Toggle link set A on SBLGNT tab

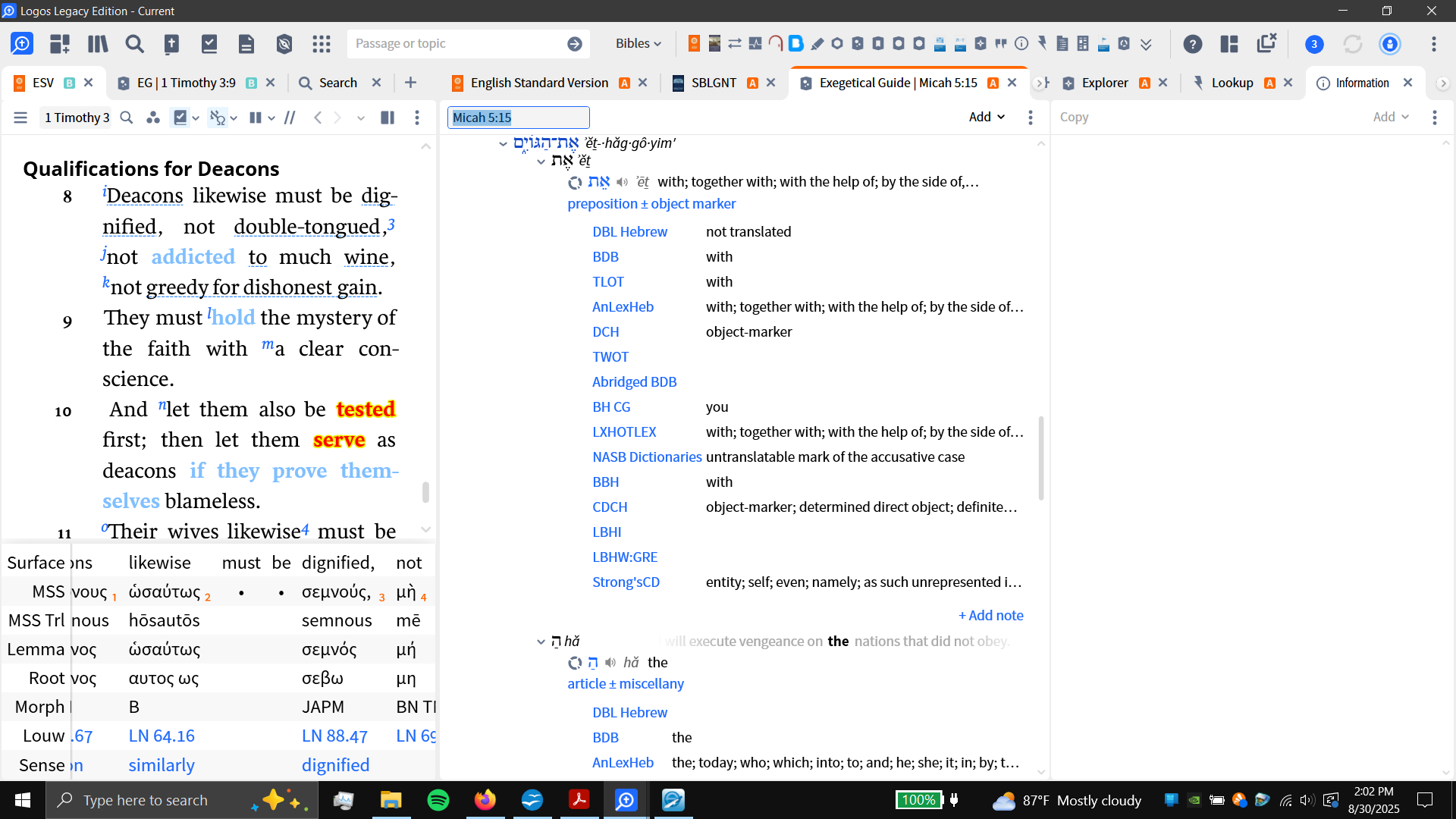[x=752, y=83]
